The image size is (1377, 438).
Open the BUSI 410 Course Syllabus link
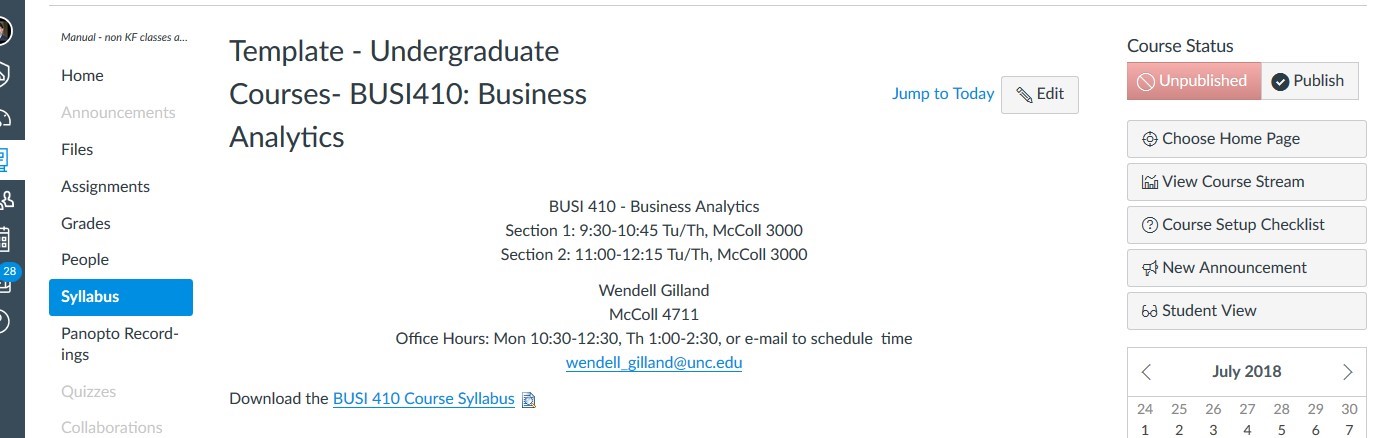424,398
